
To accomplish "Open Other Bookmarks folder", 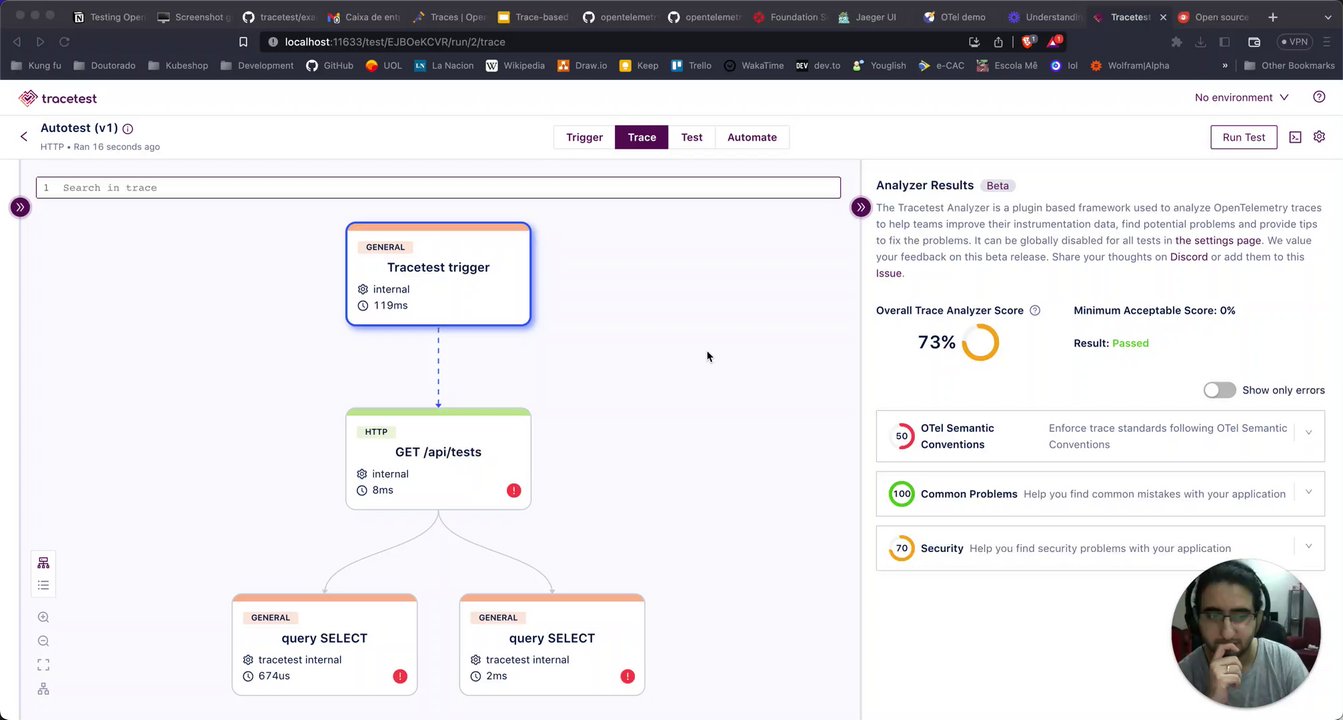I will [1289, 66].
